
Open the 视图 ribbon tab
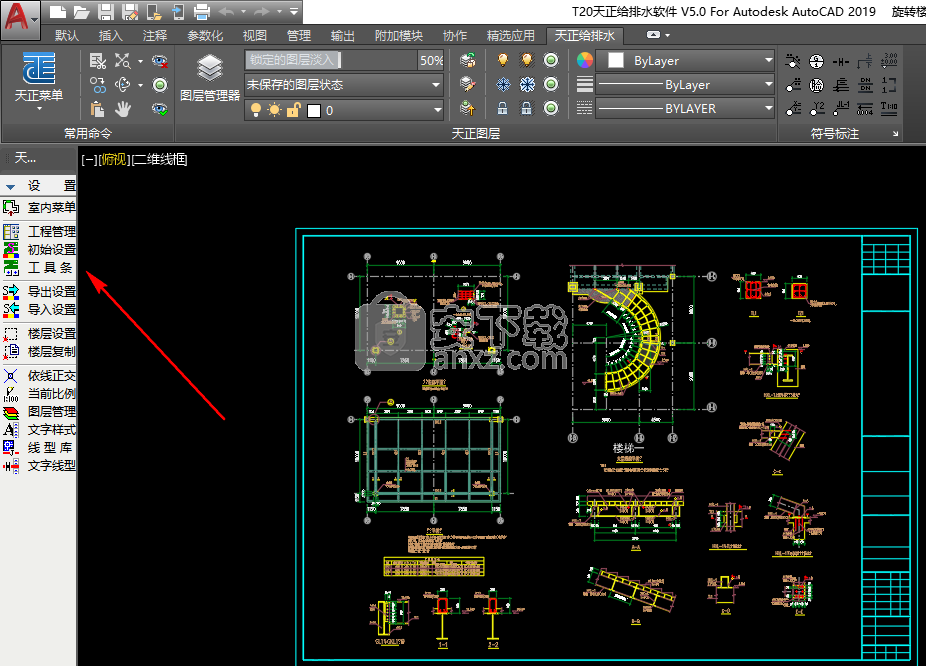tap(255, 35)
